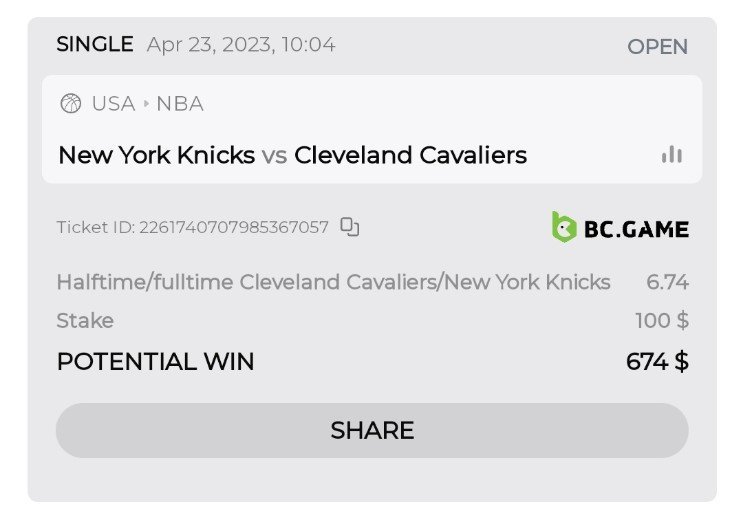
Task: Copy the ticket ID with copy icon
Action: (x=349, y=227)
